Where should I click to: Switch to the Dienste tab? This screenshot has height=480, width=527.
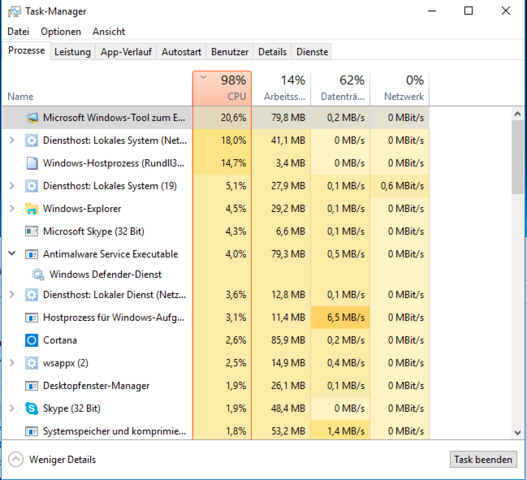(312, 52)
